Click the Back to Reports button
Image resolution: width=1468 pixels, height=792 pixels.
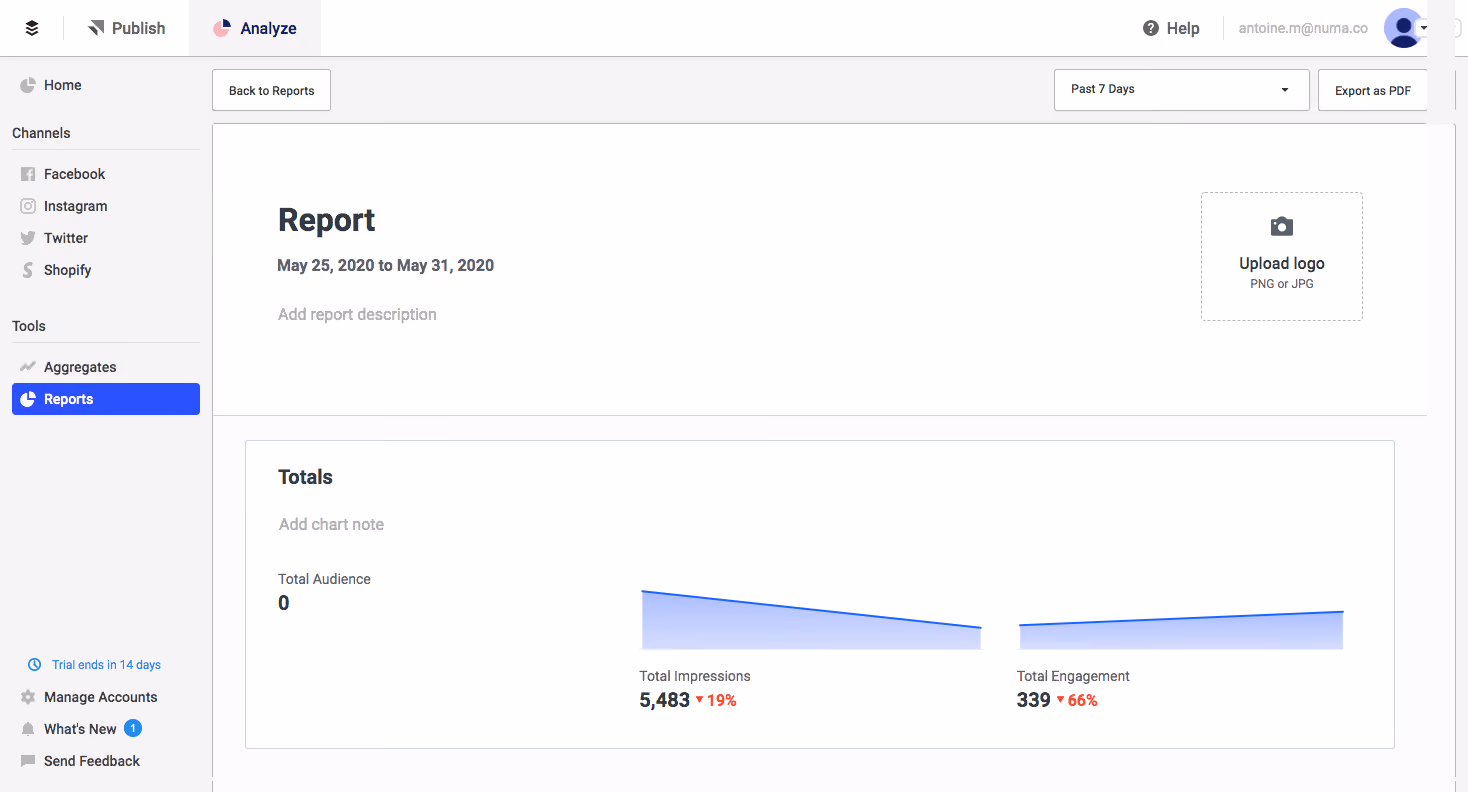271,90
